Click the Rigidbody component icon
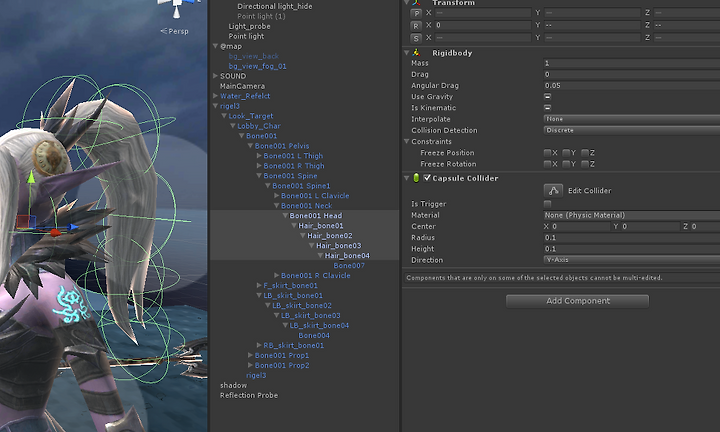The height and width of the screenshot is (432, 720). pos(416,53)
